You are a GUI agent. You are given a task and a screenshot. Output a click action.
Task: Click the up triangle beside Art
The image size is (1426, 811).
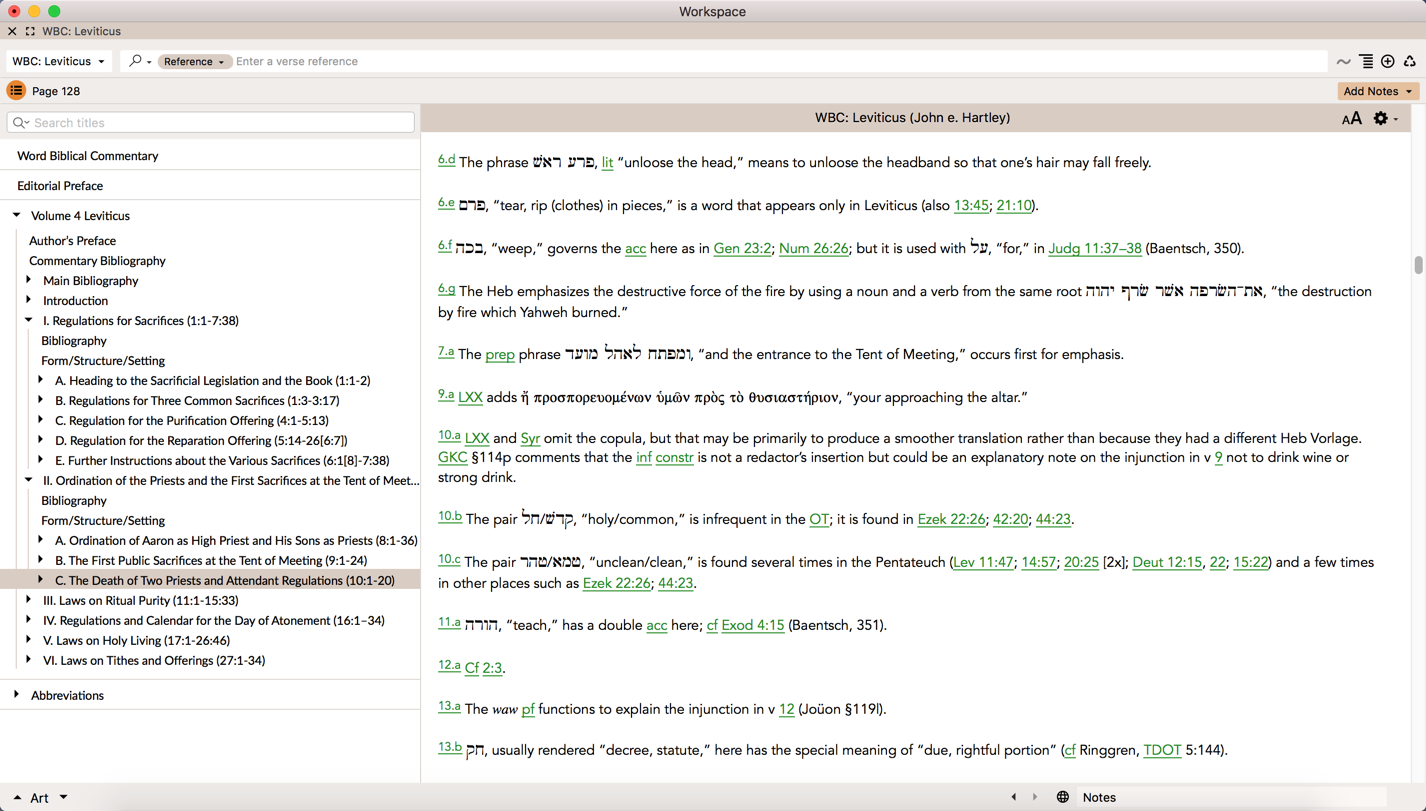(x=17, y=798)
